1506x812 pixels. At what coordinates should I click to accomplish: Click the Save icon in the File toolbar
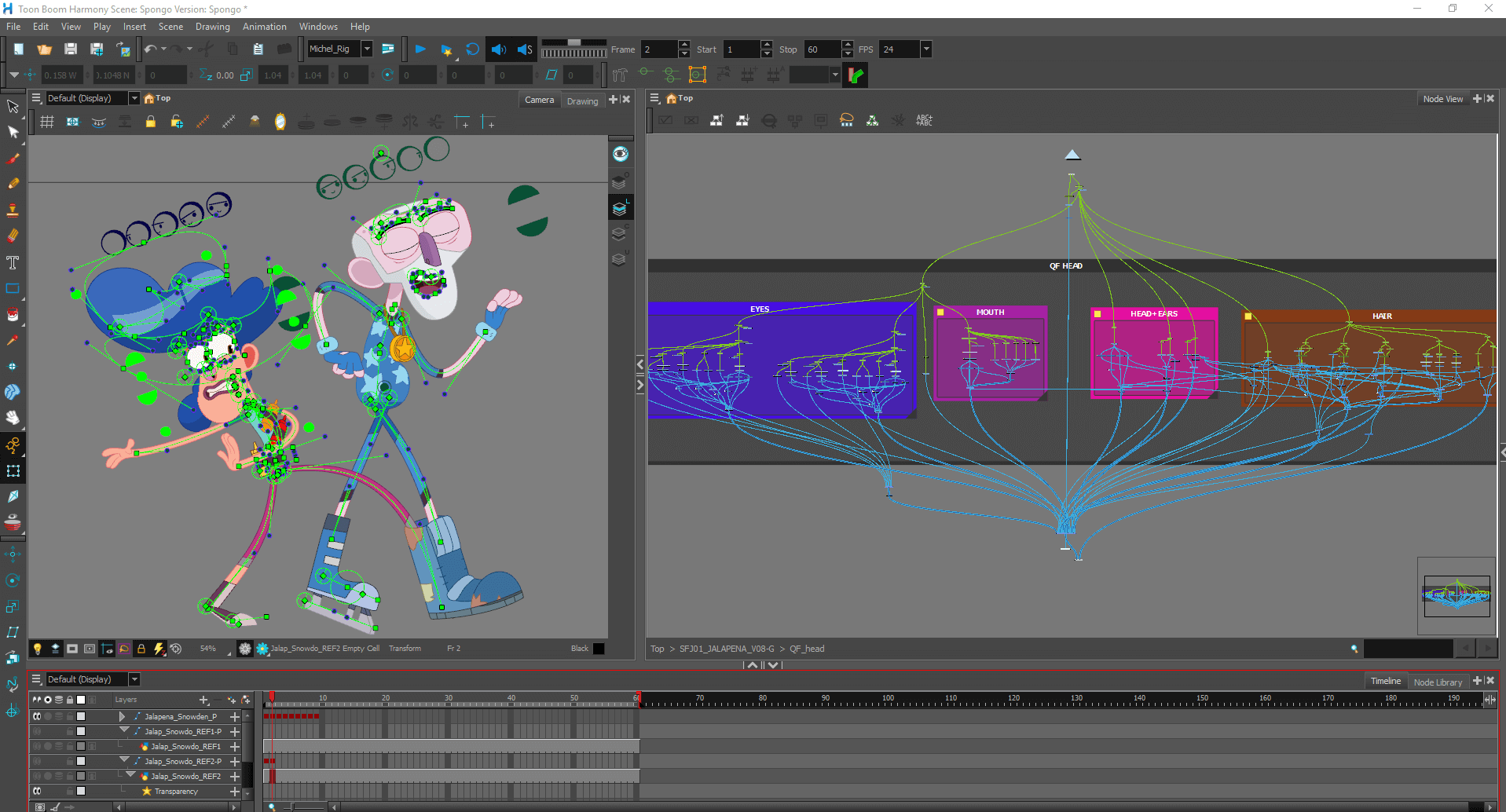coord(71,49)
